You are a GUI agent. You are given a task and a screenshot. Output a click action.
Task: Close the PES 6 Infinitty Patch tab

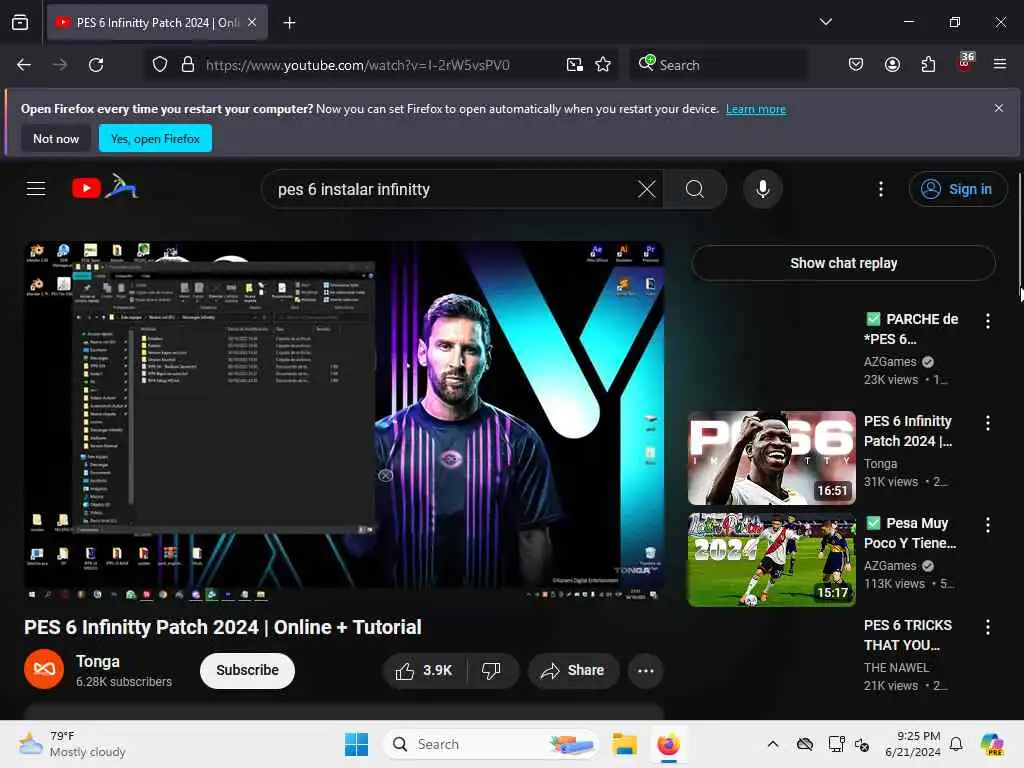point(252,22)
